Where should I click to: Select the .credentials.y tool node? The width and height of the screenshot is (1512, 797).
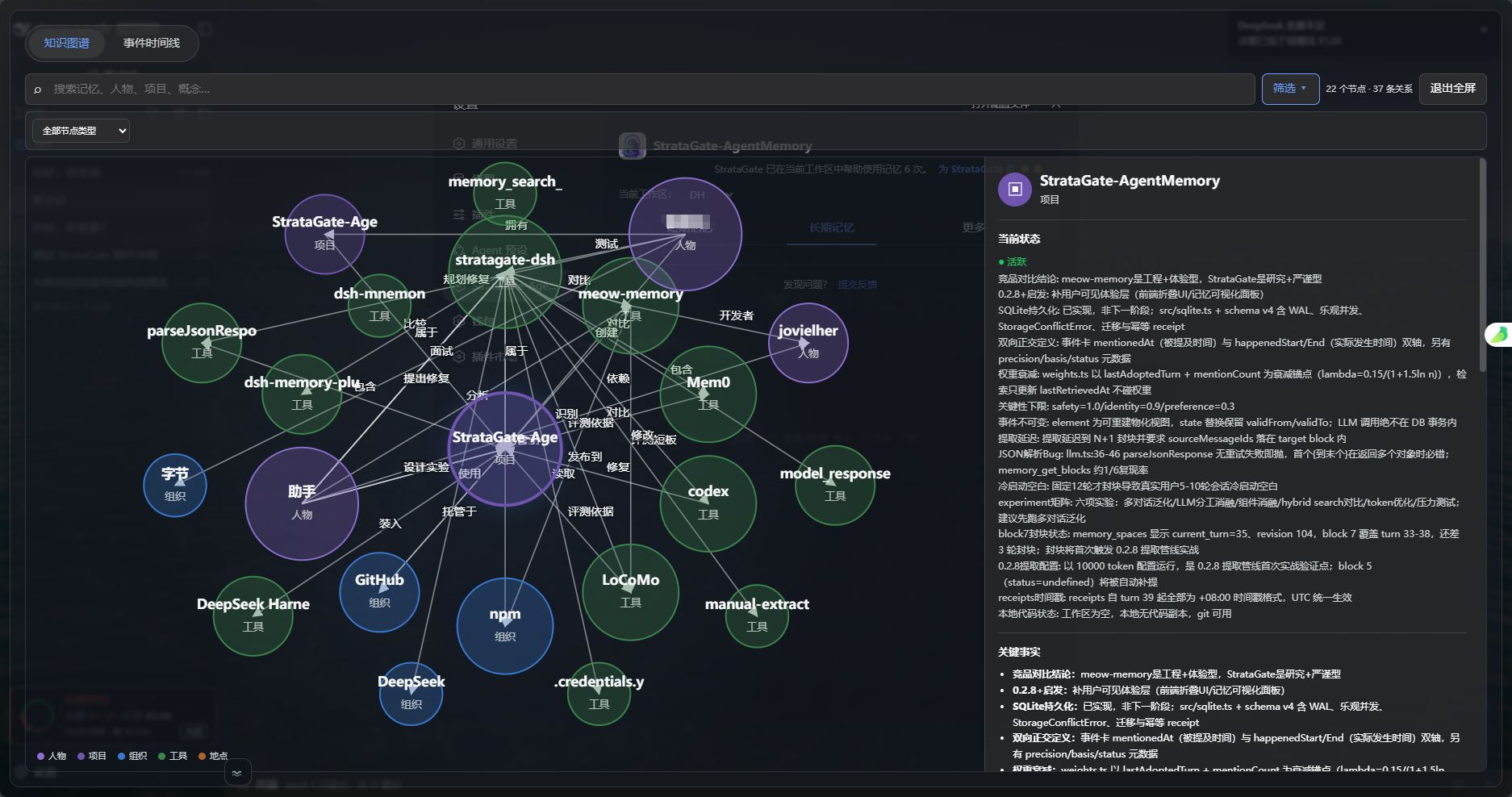point(599,693)
